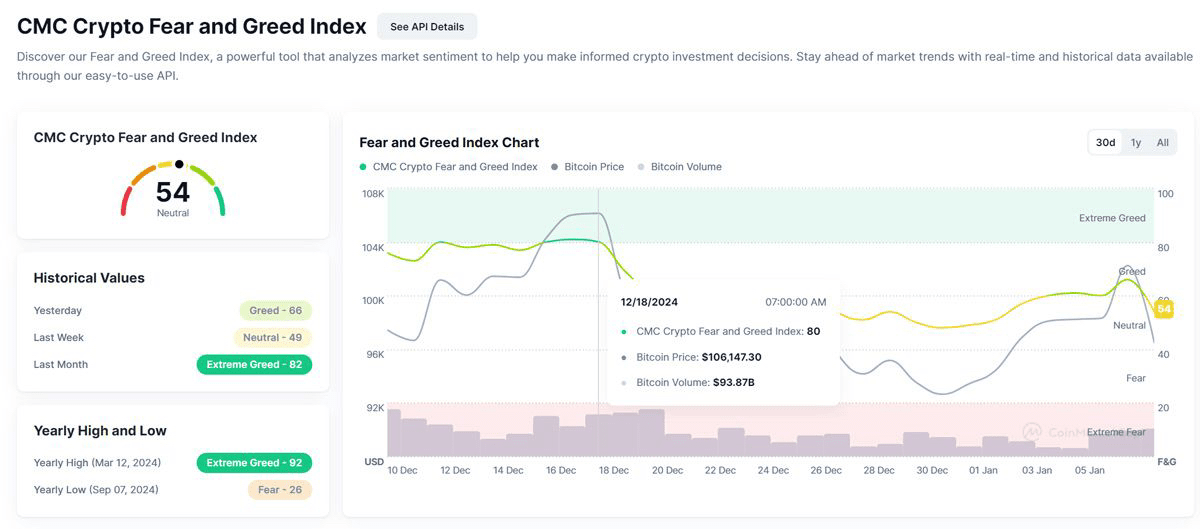This screenshot has height=529, width=1200.
Task: Click the 92K price axis label
Action: click(375, 408)
